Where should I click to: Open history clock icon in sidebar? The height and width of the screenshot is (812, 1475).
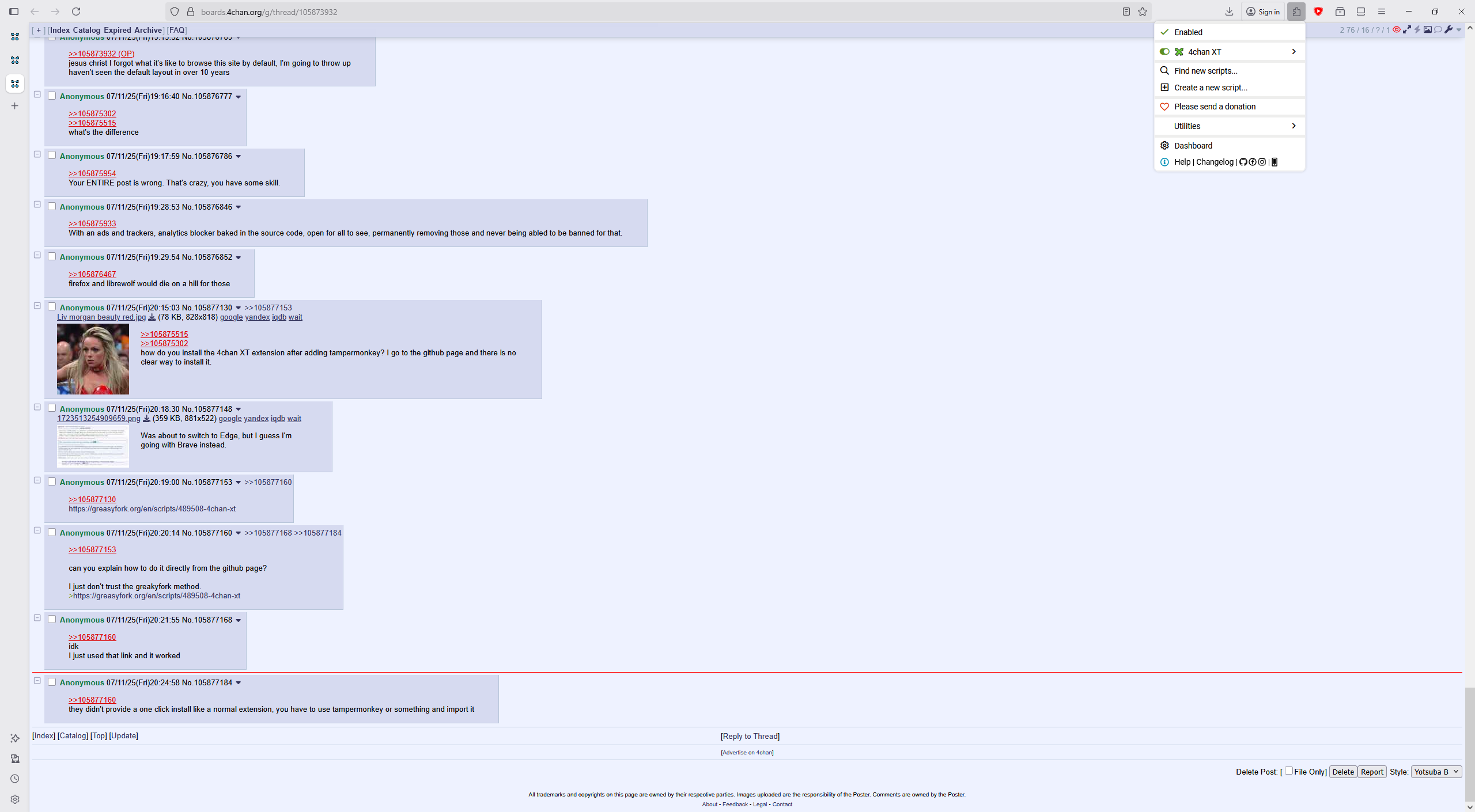pos(15,779)
